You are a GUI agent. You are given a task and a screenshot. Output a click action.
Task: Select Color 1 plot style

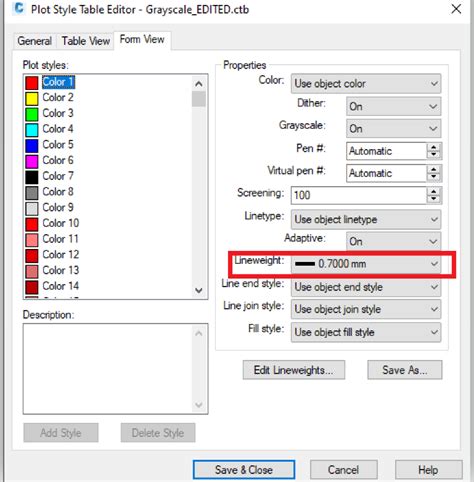tap(59, 82)
